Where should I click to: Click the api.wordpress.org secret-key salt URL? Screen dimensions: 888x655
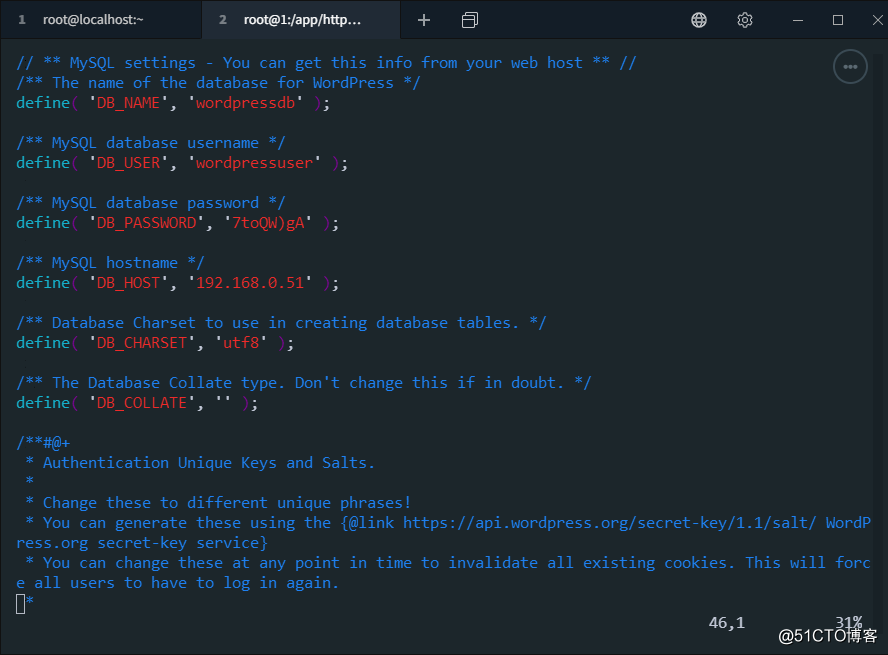tap(609, 523)
